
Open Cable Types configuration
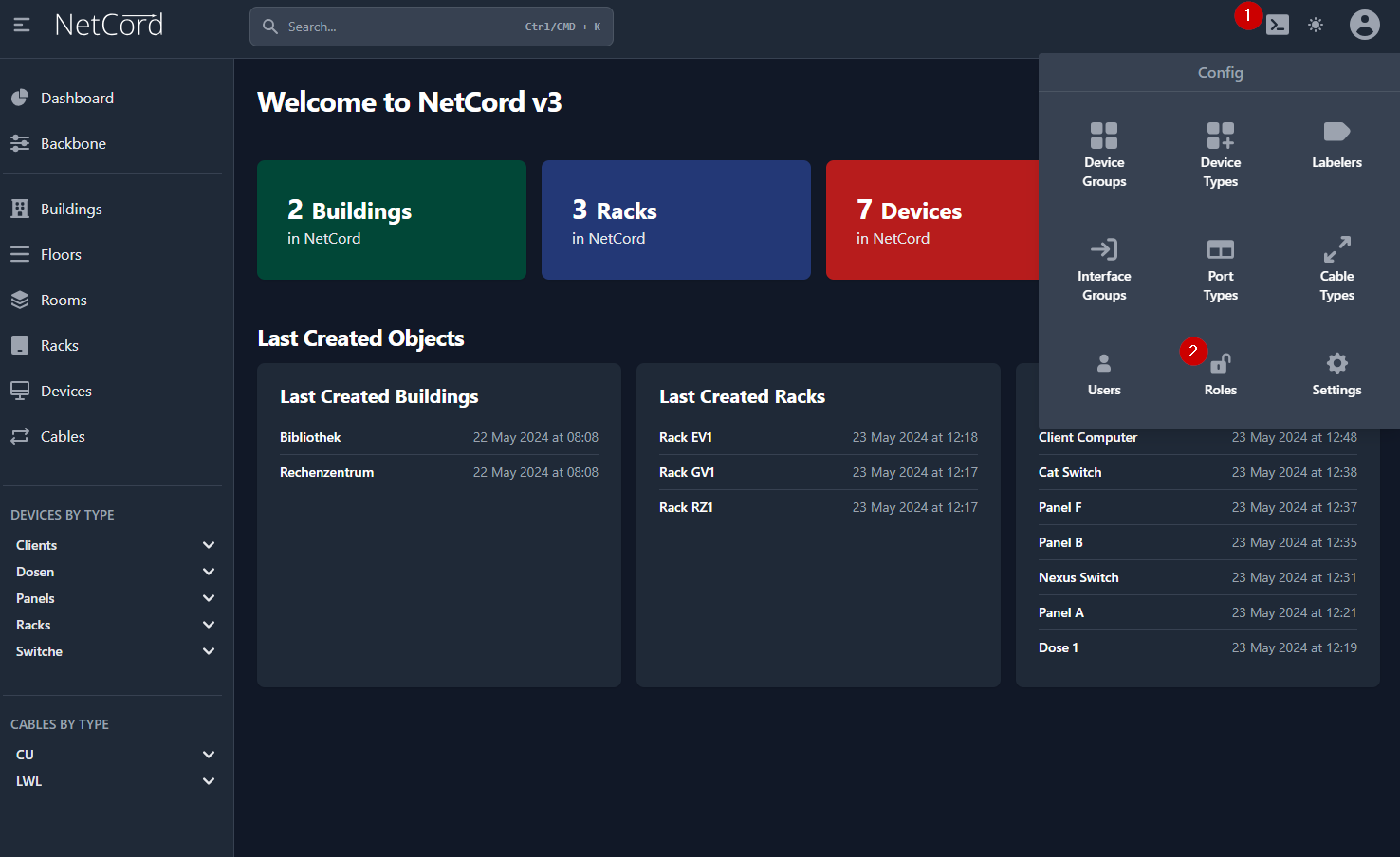pos(1336,250)
